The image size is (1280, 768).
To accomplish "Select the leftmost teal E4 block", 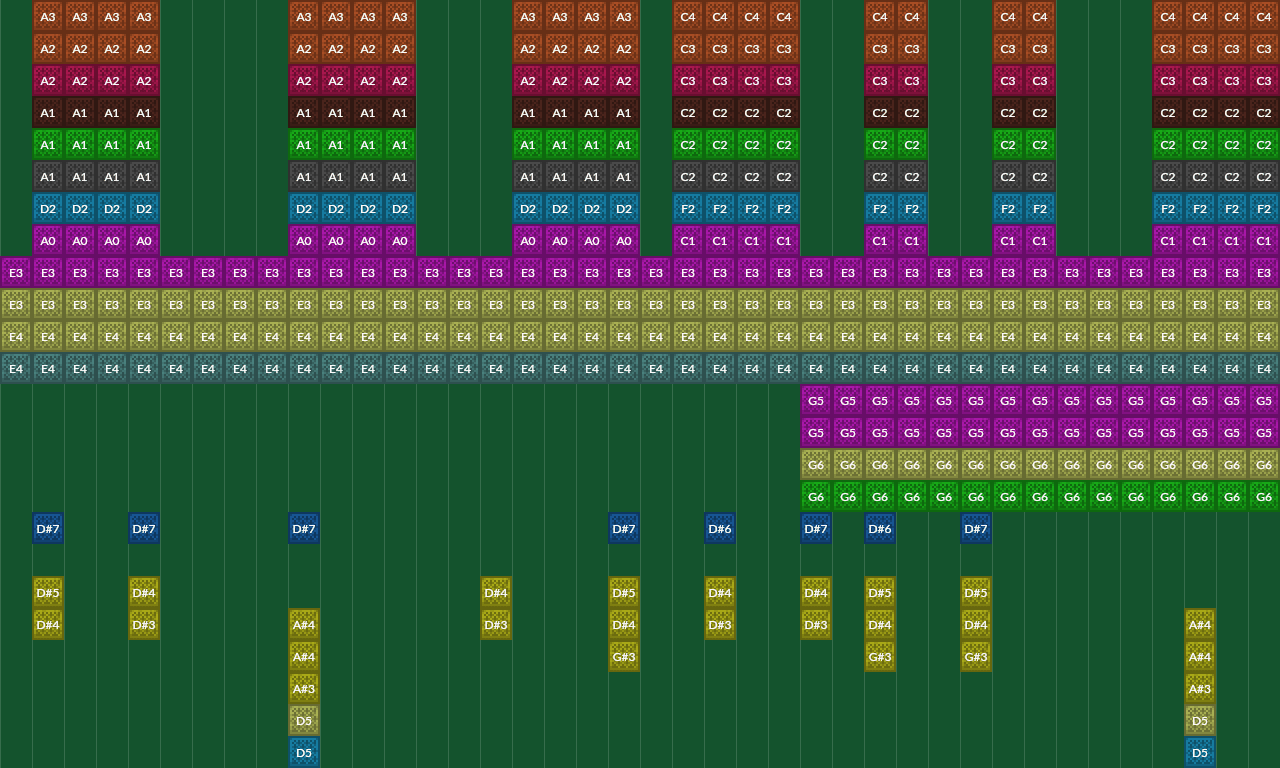I will 16,369.
